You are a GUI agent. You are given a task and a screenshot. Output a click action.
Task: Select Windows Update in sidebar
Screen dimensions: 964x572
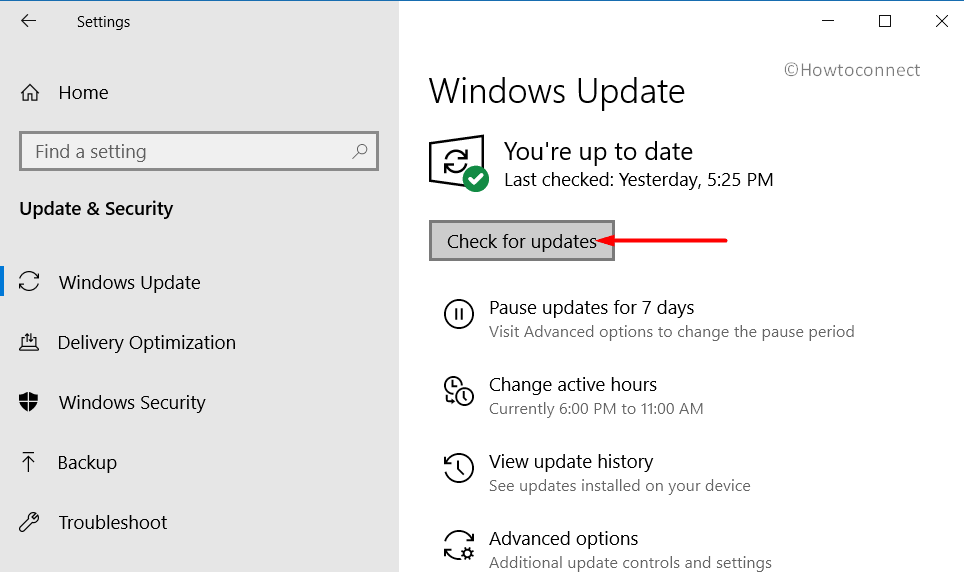tap(130, 282)
